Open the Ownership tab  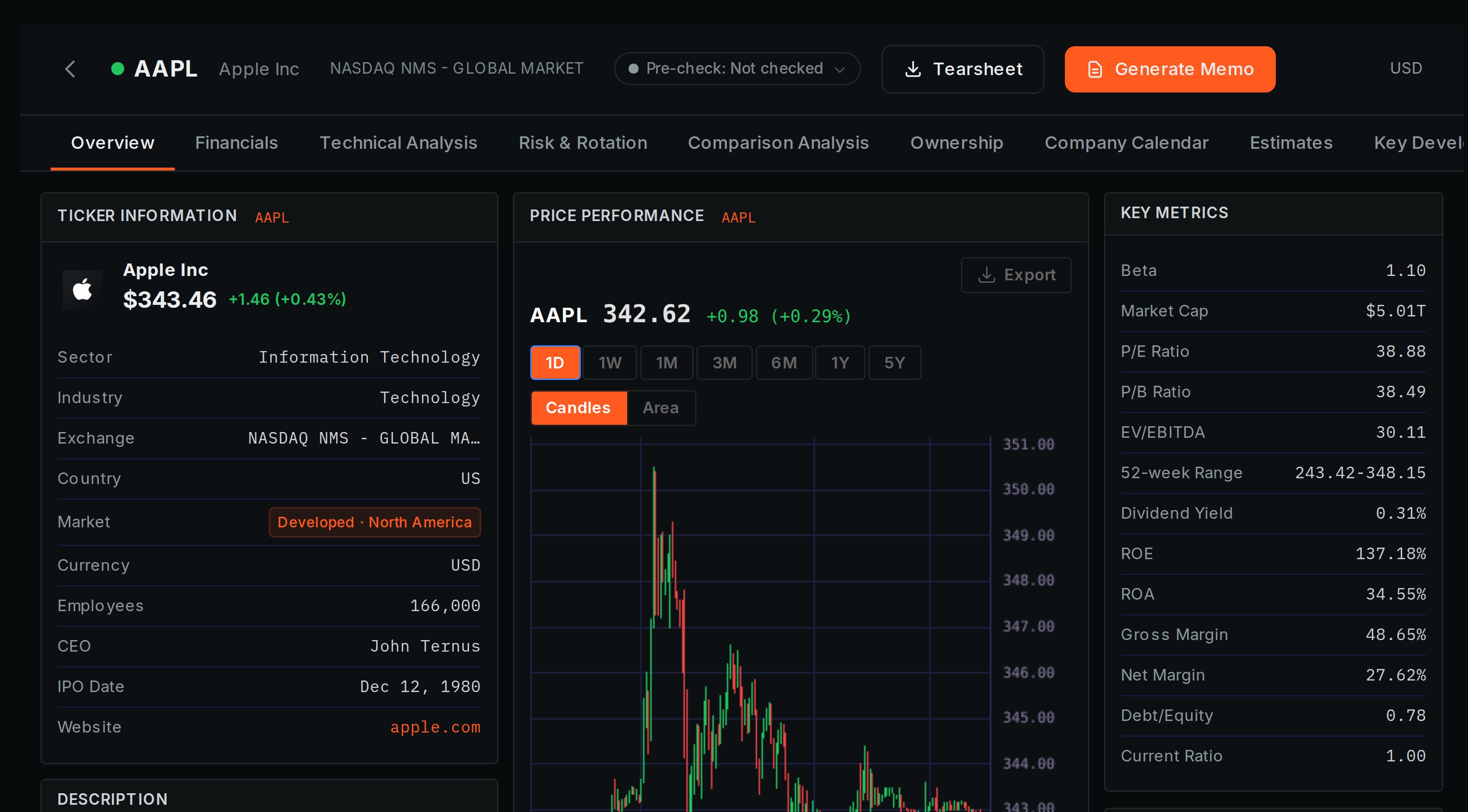point(956,143)
